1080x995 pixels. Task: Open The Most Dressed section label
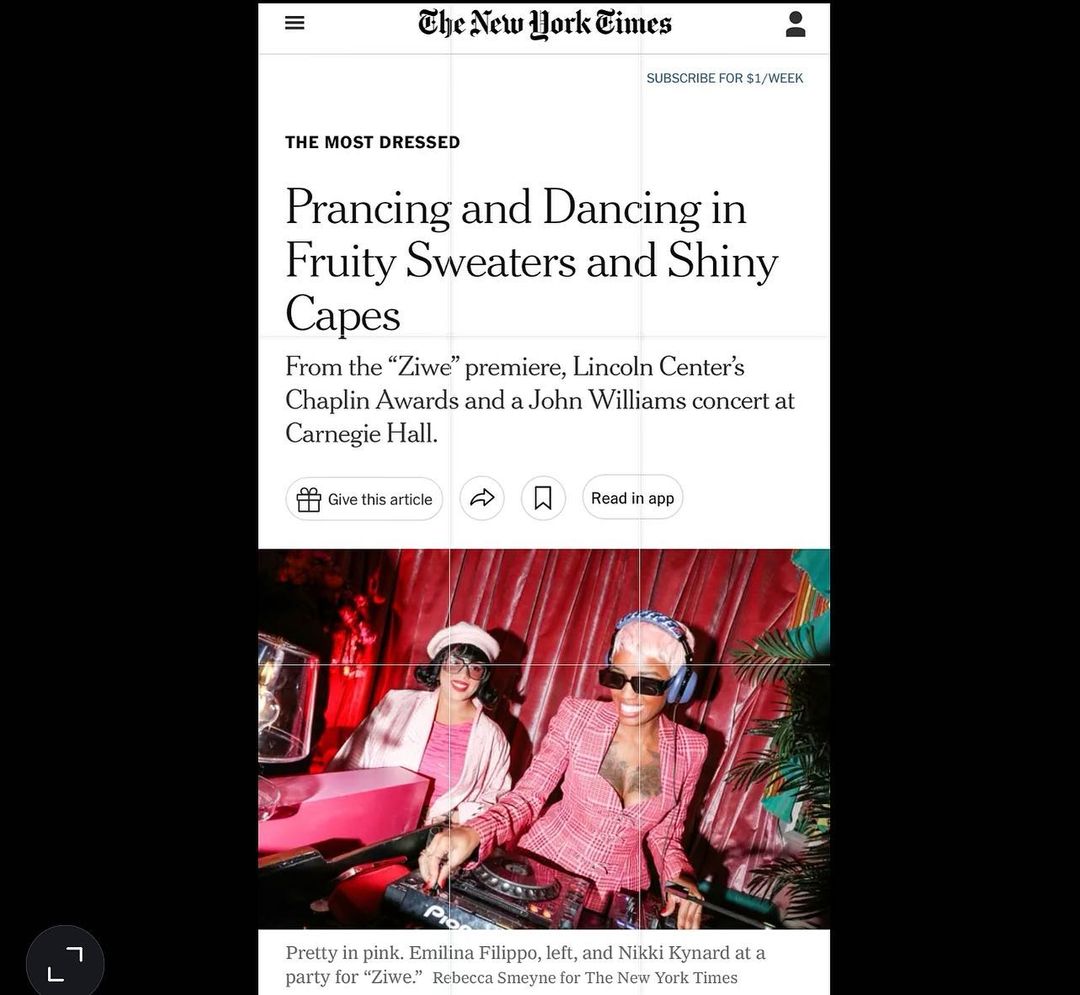point(373,143)
